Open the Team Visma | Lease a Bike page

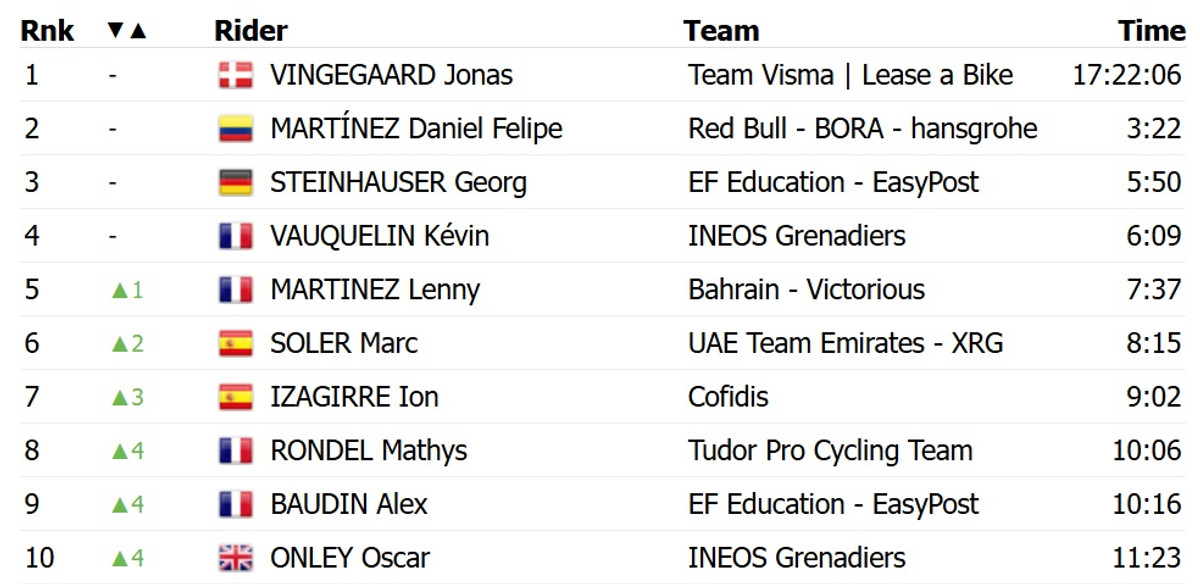point(850,75)
